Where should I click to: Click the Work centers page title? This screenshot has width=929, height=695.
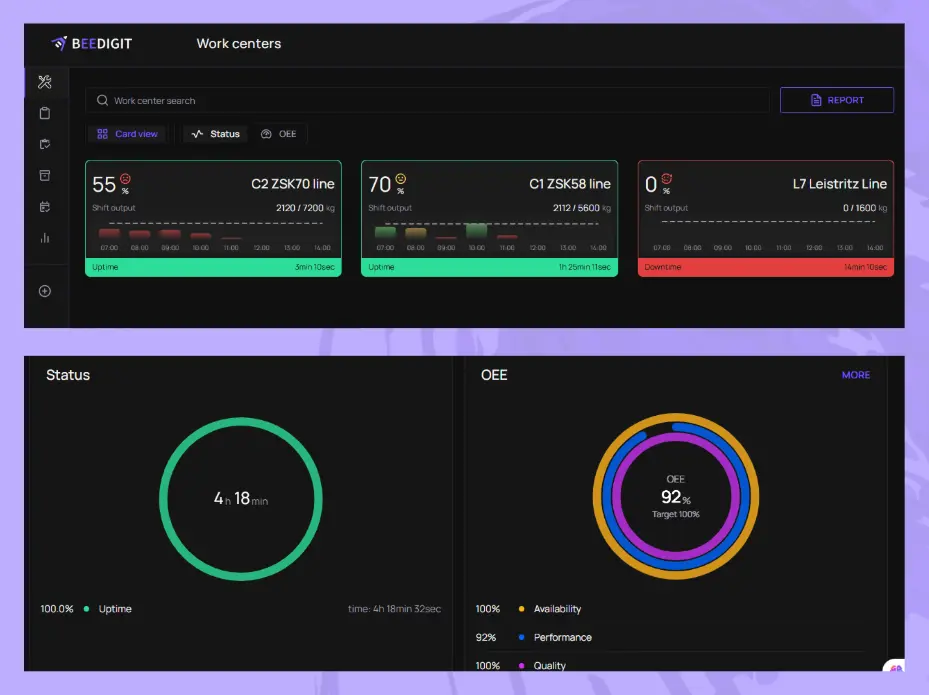[x=239, y=43]
